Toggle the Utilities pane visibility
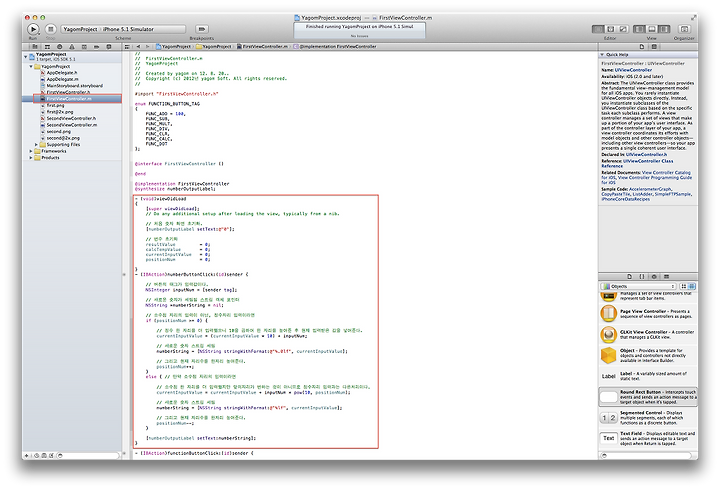This screenshot has height=490, width=720. tap(664, 29)
